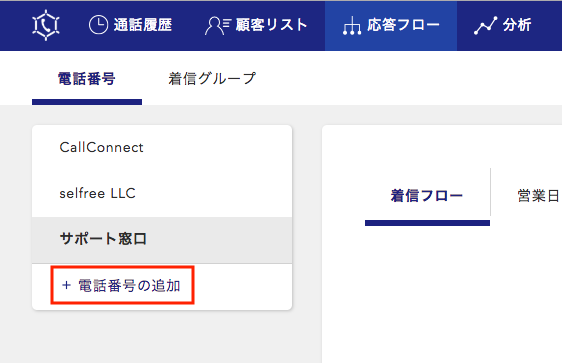The height and width of the screenshot is (363, 562).
Task: Select CallConnect in the phone number list
Action: point(162,148)
